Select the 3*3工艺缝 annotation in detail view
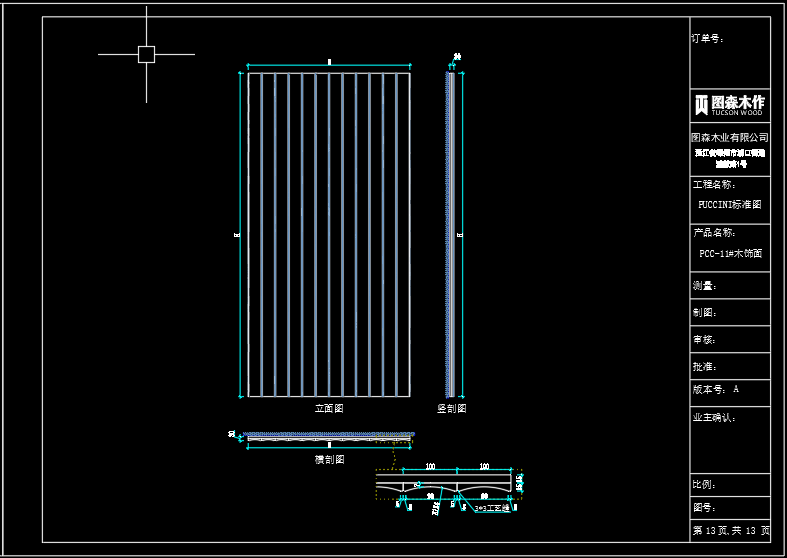This screenshot has height=558, width=787. pyautogui.click(x=491, y=508)
